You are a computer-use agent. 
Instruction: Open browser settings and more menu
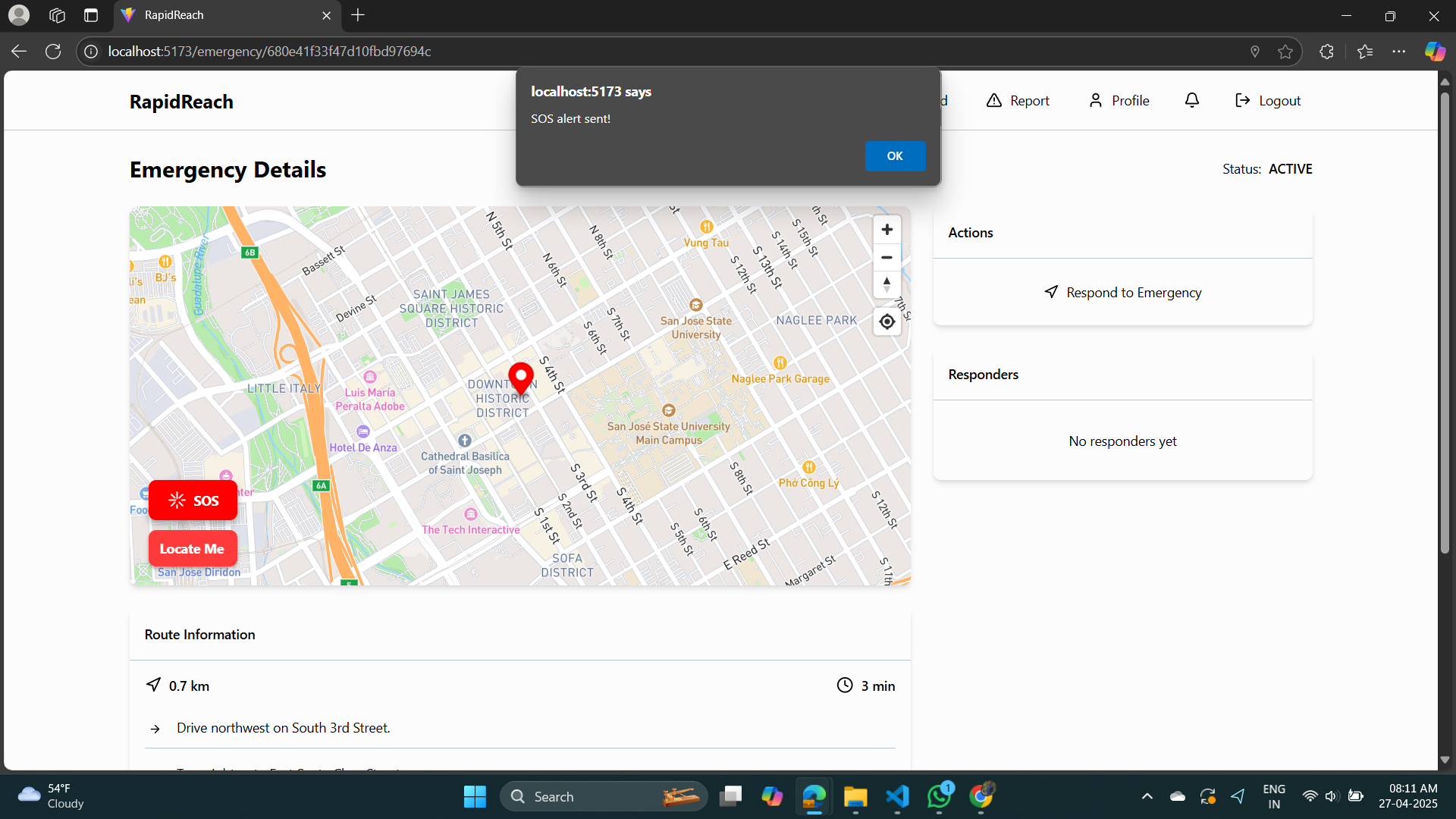(x=1399, y=52)
